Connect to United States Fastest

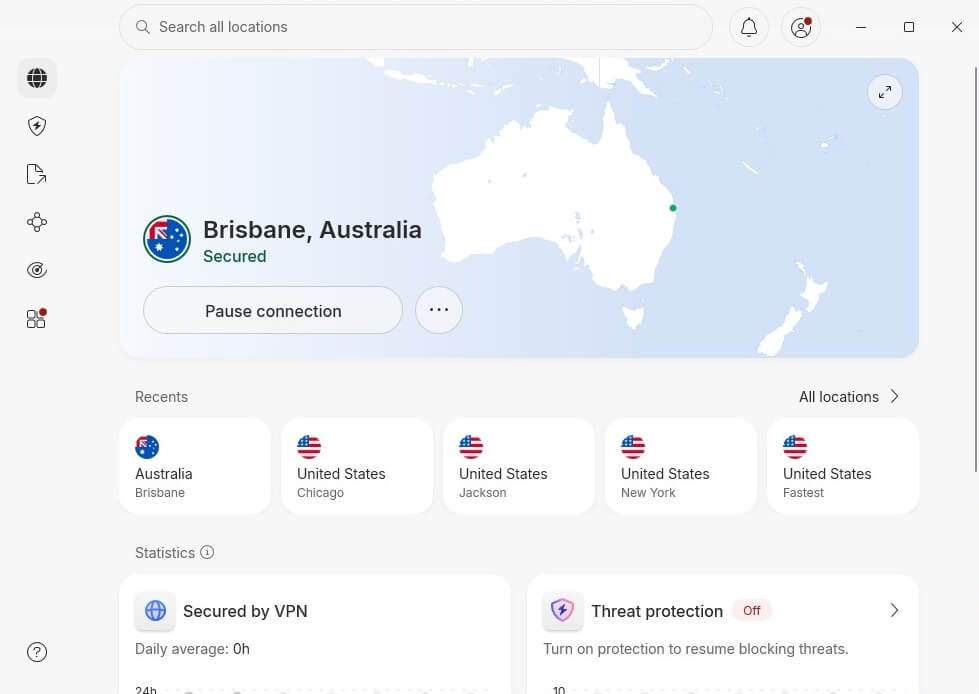[x=843, y=466]
